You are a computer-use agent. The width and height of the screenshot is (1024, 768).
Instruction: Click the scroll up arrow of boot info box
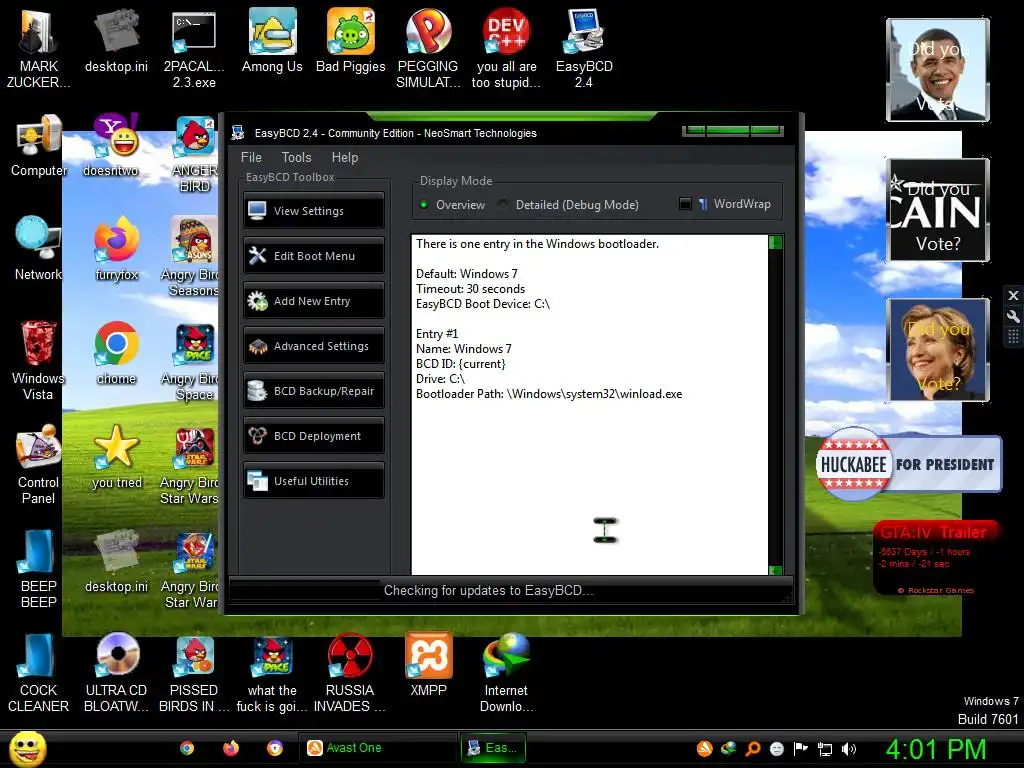coord(775,243)
